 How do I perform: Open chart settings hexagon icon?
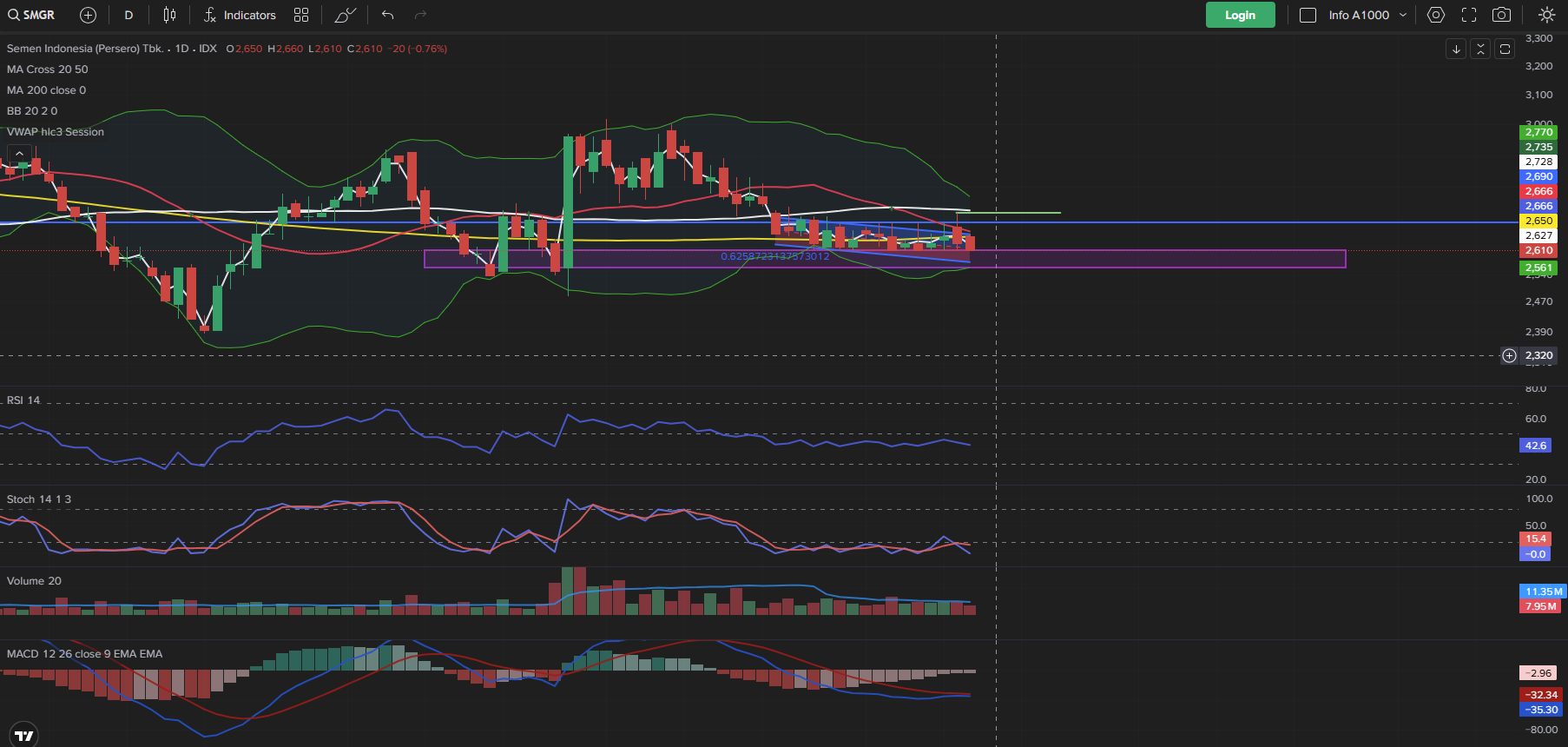tap(1436, 15)
